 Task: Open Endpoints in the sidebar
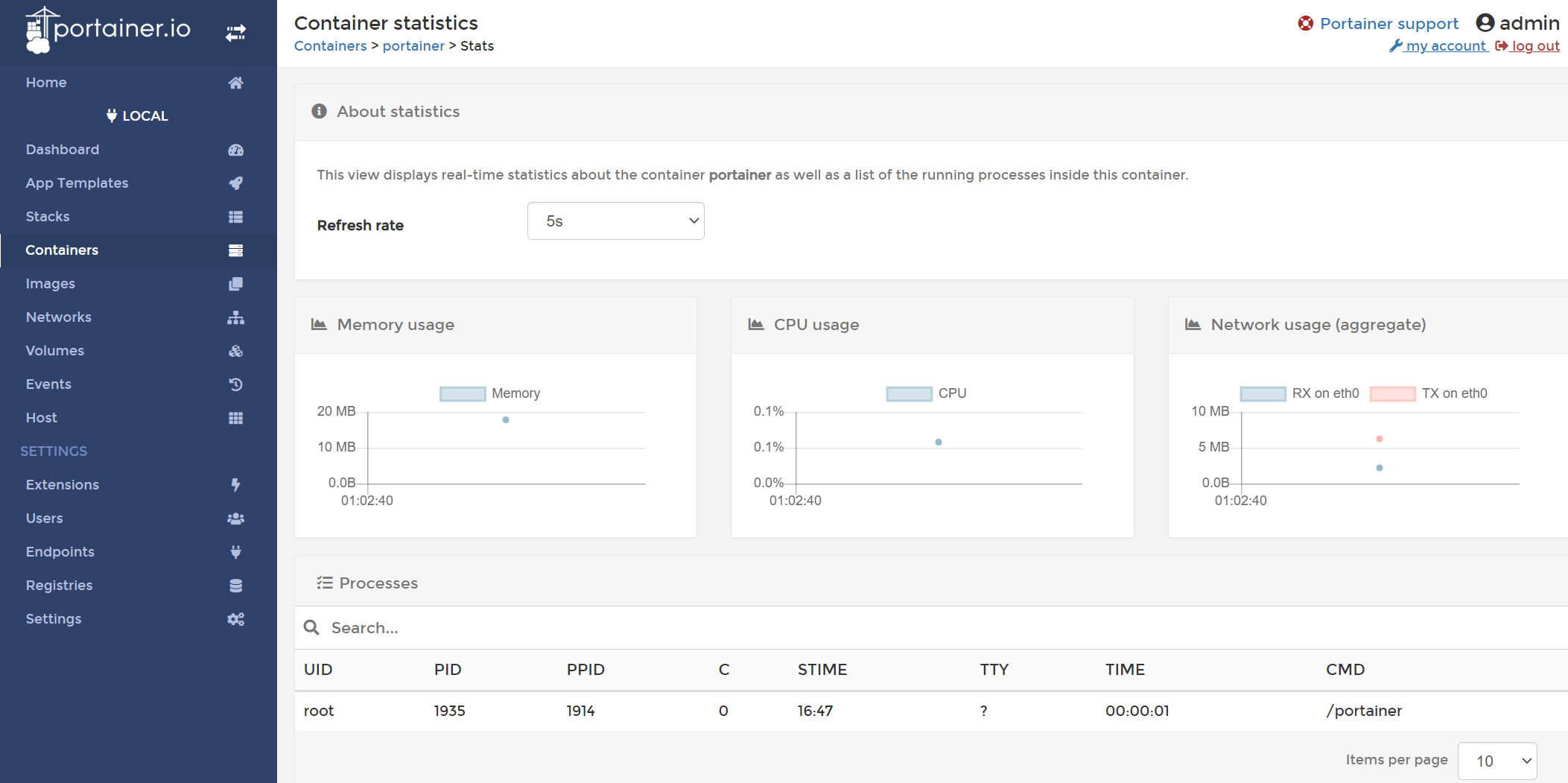[x=60, y=552]
